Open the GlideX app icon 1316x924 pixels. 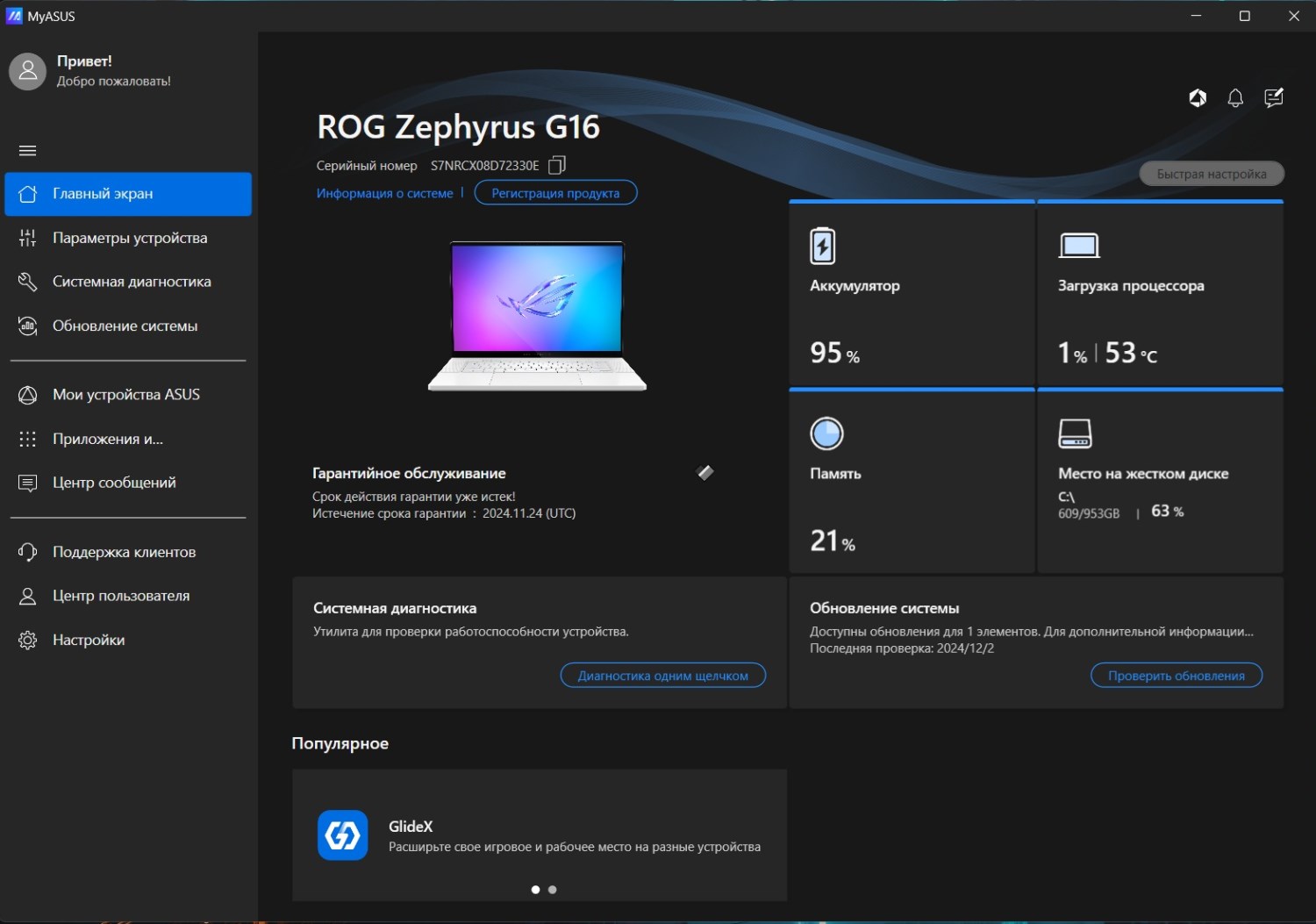(342, 835)
